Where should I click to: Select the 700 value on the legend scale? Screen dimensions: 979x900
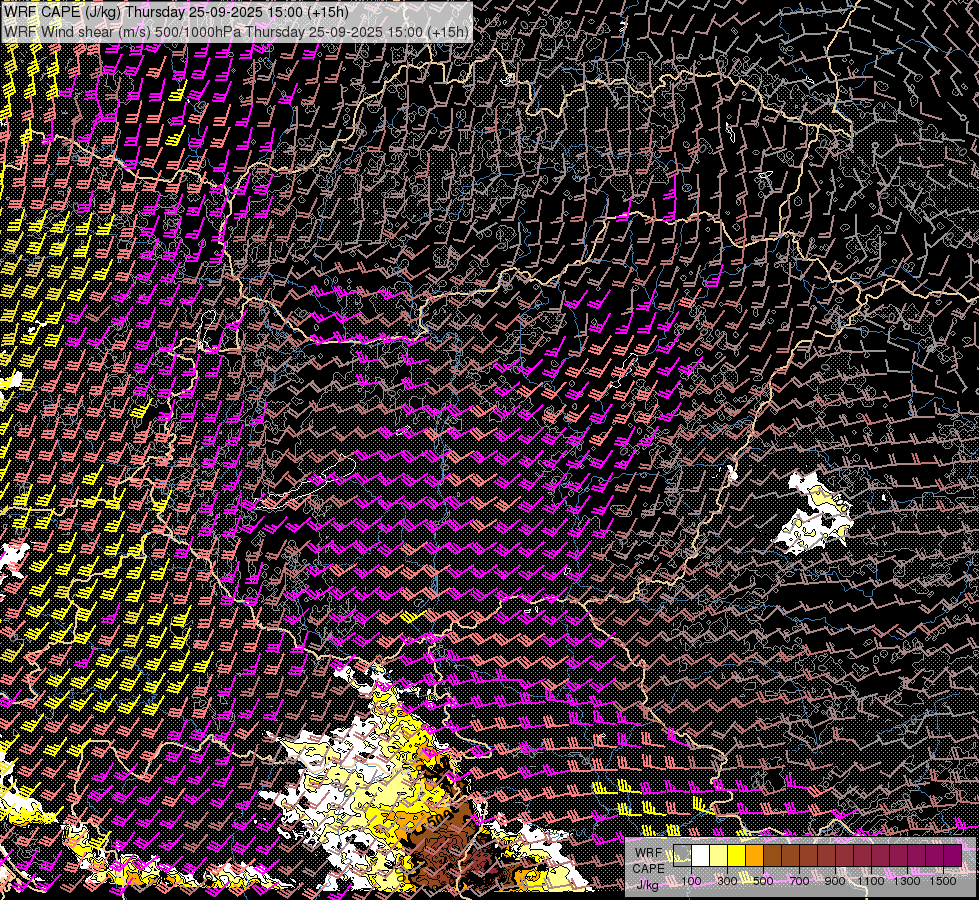[x=799, y=881]
